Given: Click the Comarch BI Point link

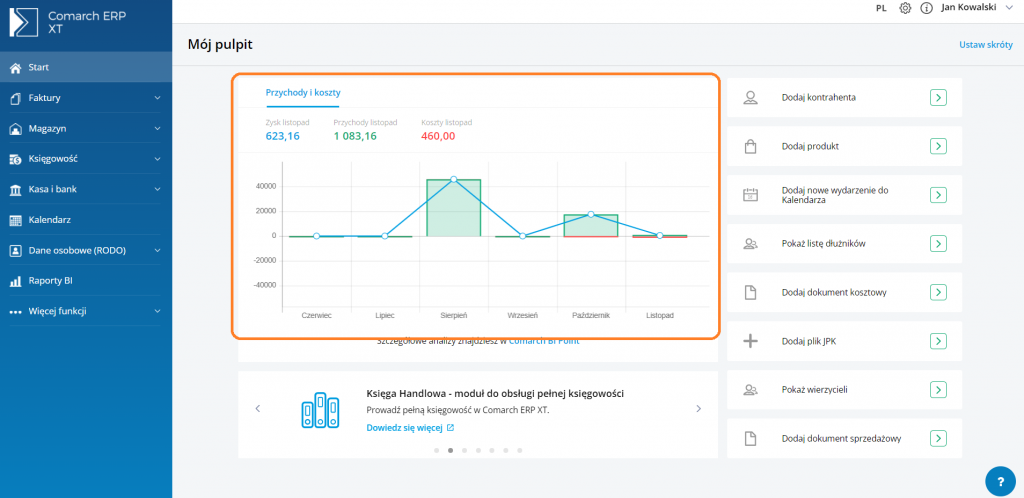Looking at the screenshot, I should [544, 340].
